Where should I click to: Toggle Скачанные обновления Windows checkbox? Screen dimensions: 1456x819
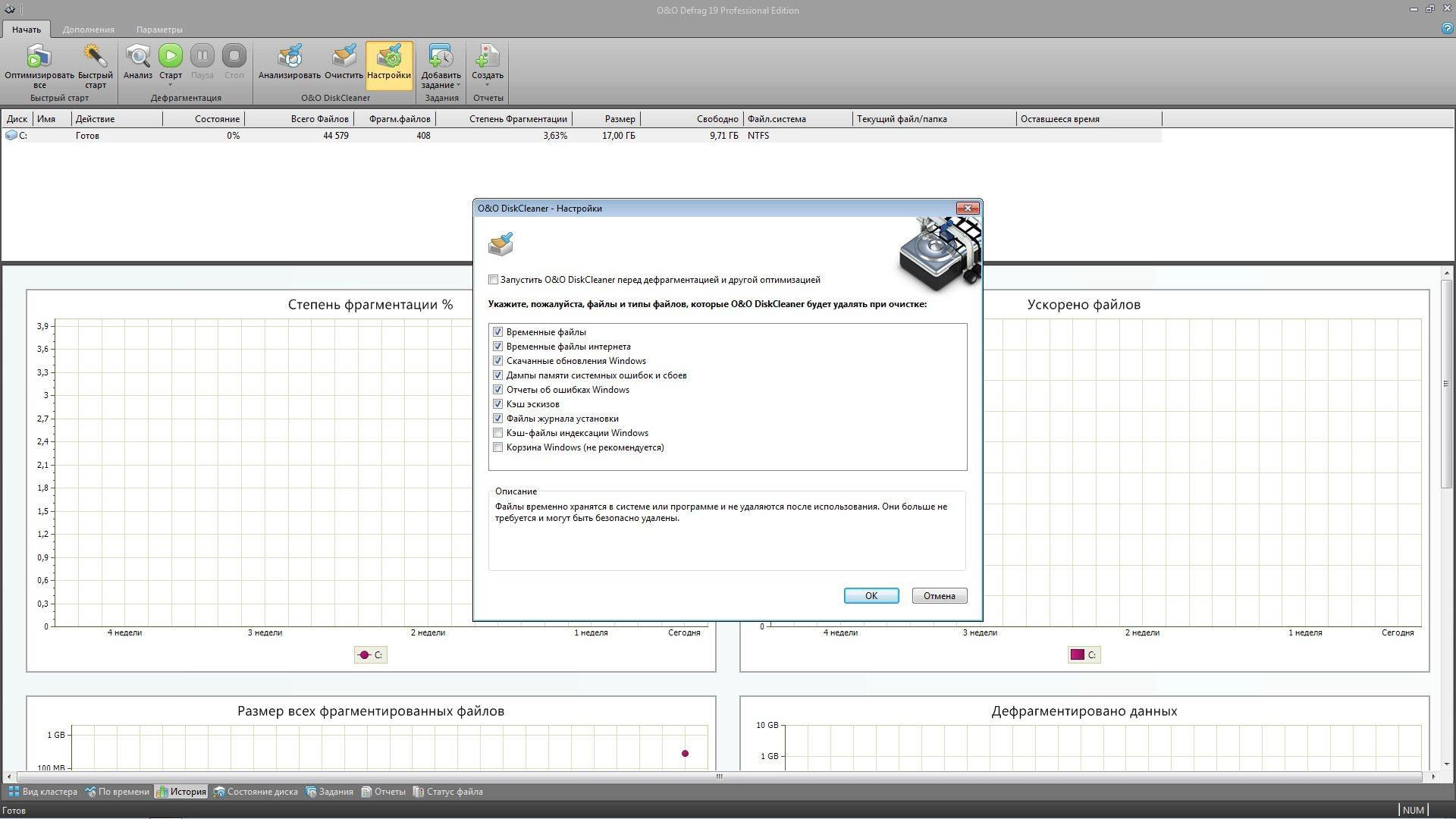tap(498, 361)
